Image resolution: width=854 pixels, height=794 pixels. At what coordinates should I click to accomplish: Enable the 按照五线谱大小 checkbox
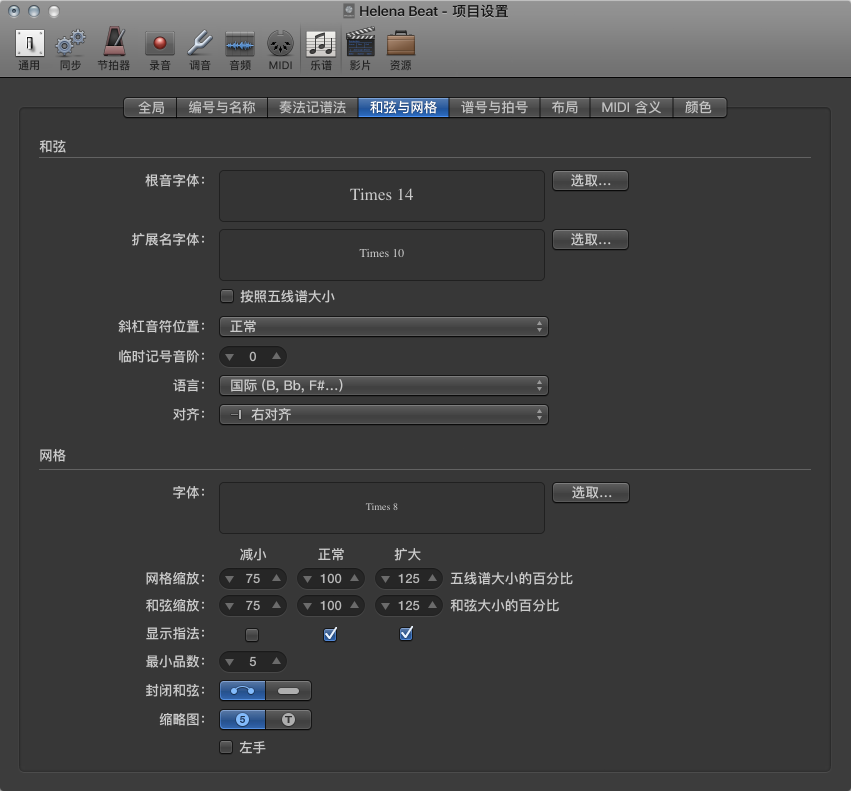click(x=226, y=296)
